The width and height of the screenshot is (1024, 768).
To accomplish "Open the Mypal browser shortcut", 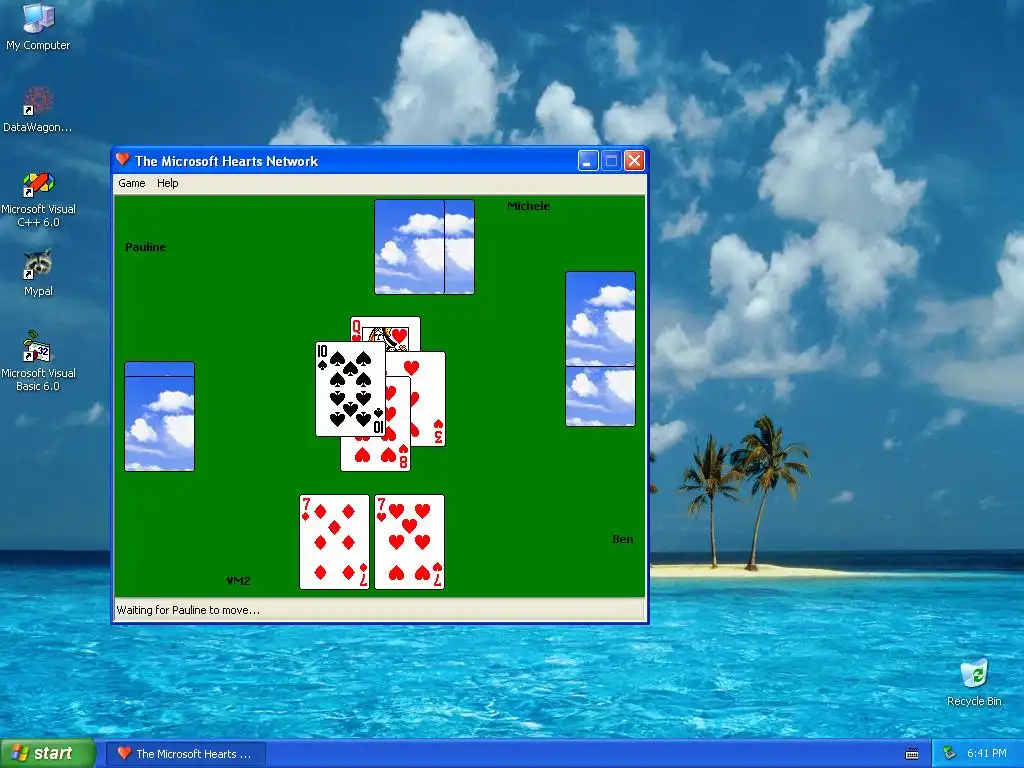I will pos(38,273).
